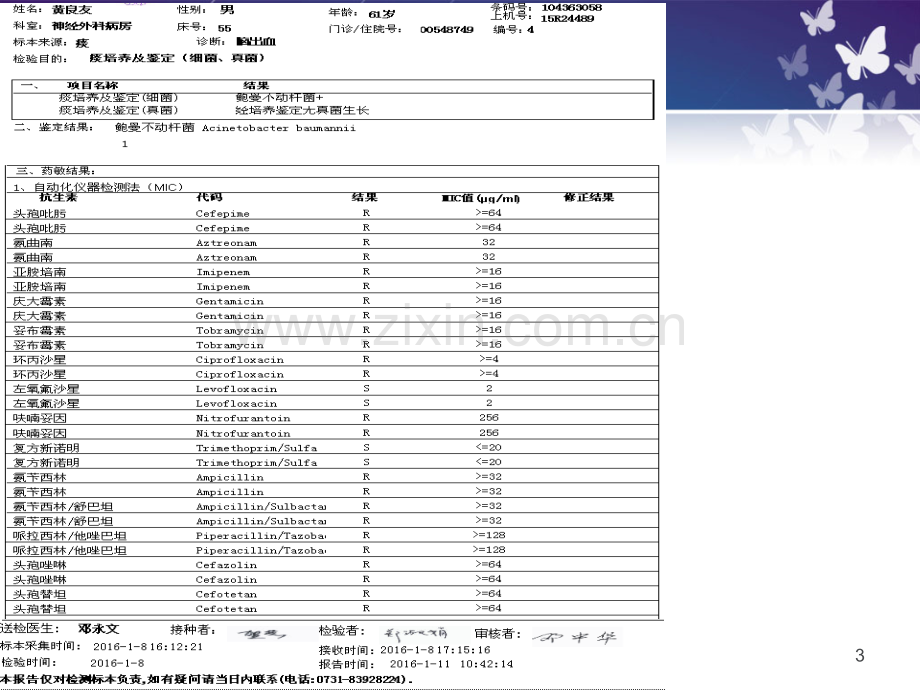Click the 项目名称 header in results box

pyautogui.click(x=93, y=86)
